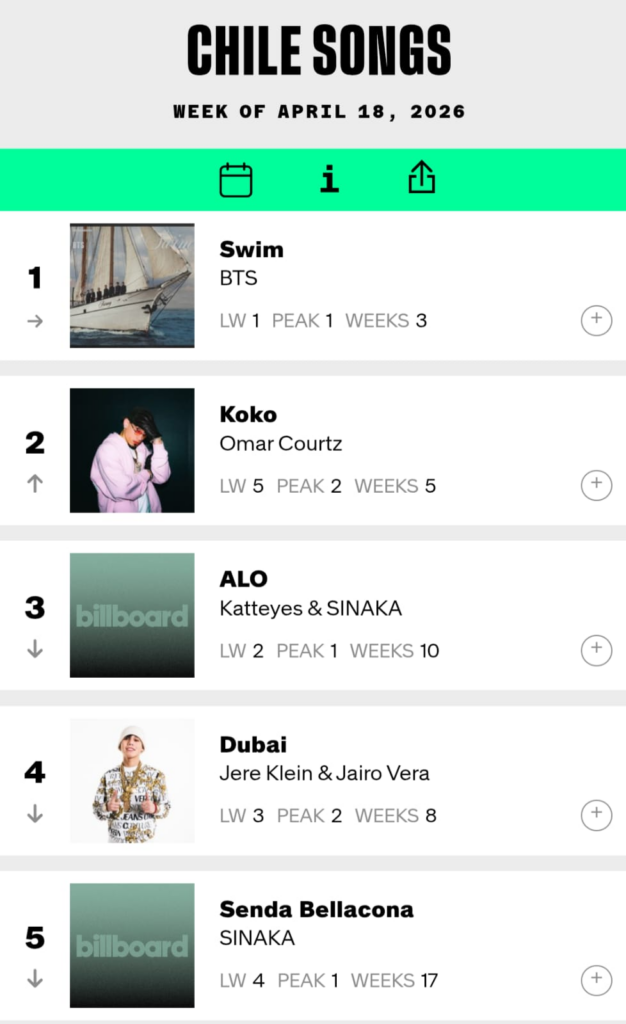Open the Koko cover artwork
626x1024 pixels.
(x=132, y=450)
